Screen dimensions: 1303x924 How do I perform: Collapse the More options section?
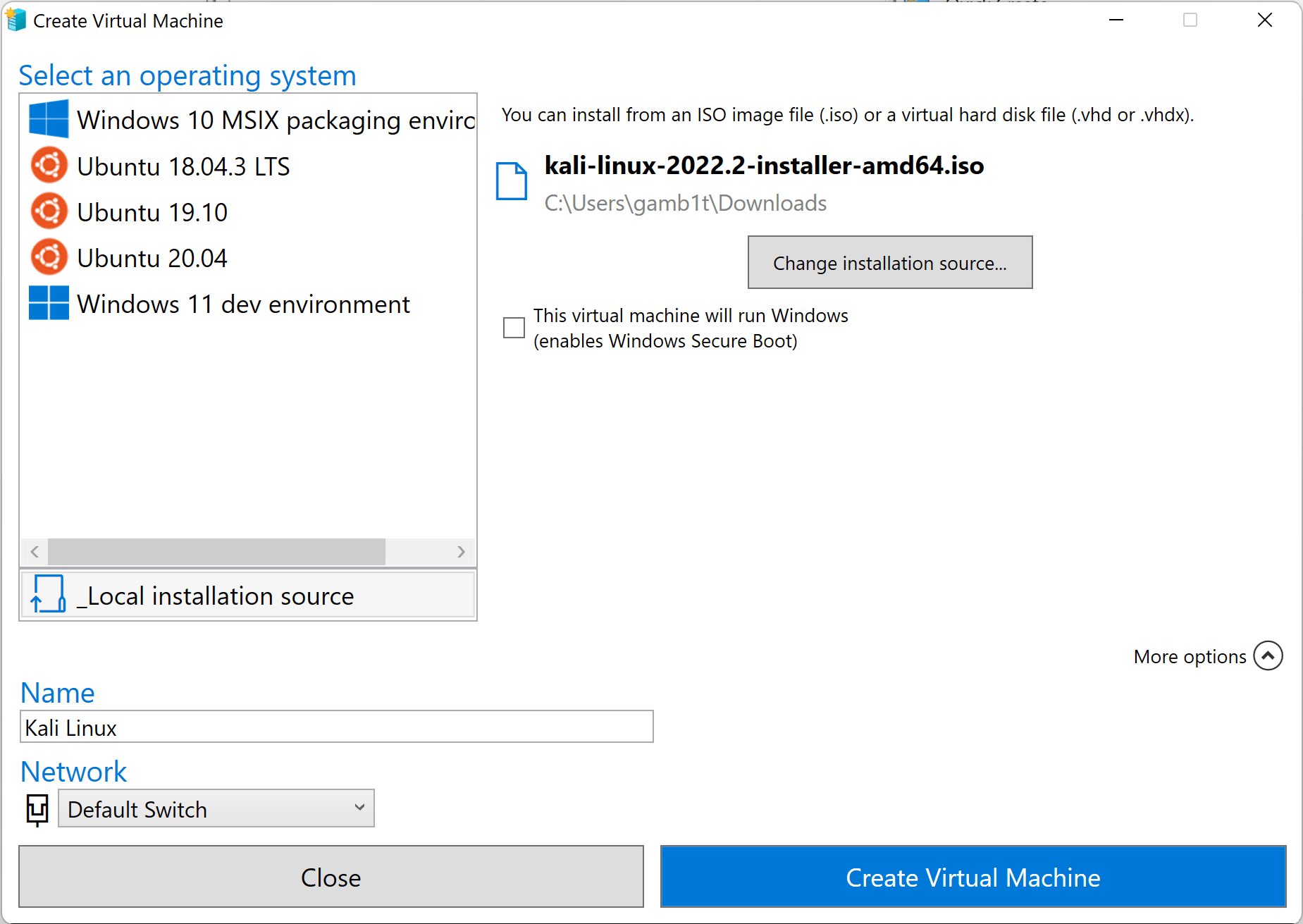pyautogui.click(x=1269, y=655)
